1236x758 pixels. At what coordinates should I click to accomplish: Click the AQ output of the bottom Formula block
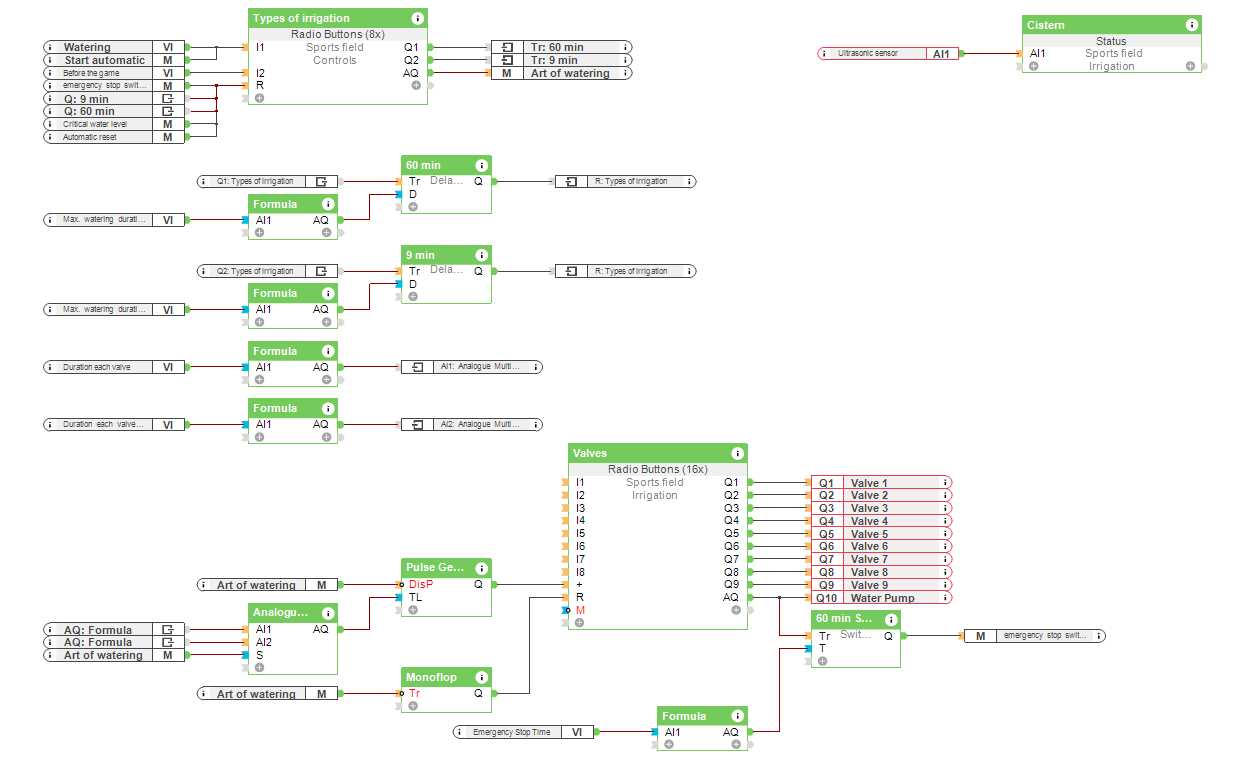click(733, 731)
